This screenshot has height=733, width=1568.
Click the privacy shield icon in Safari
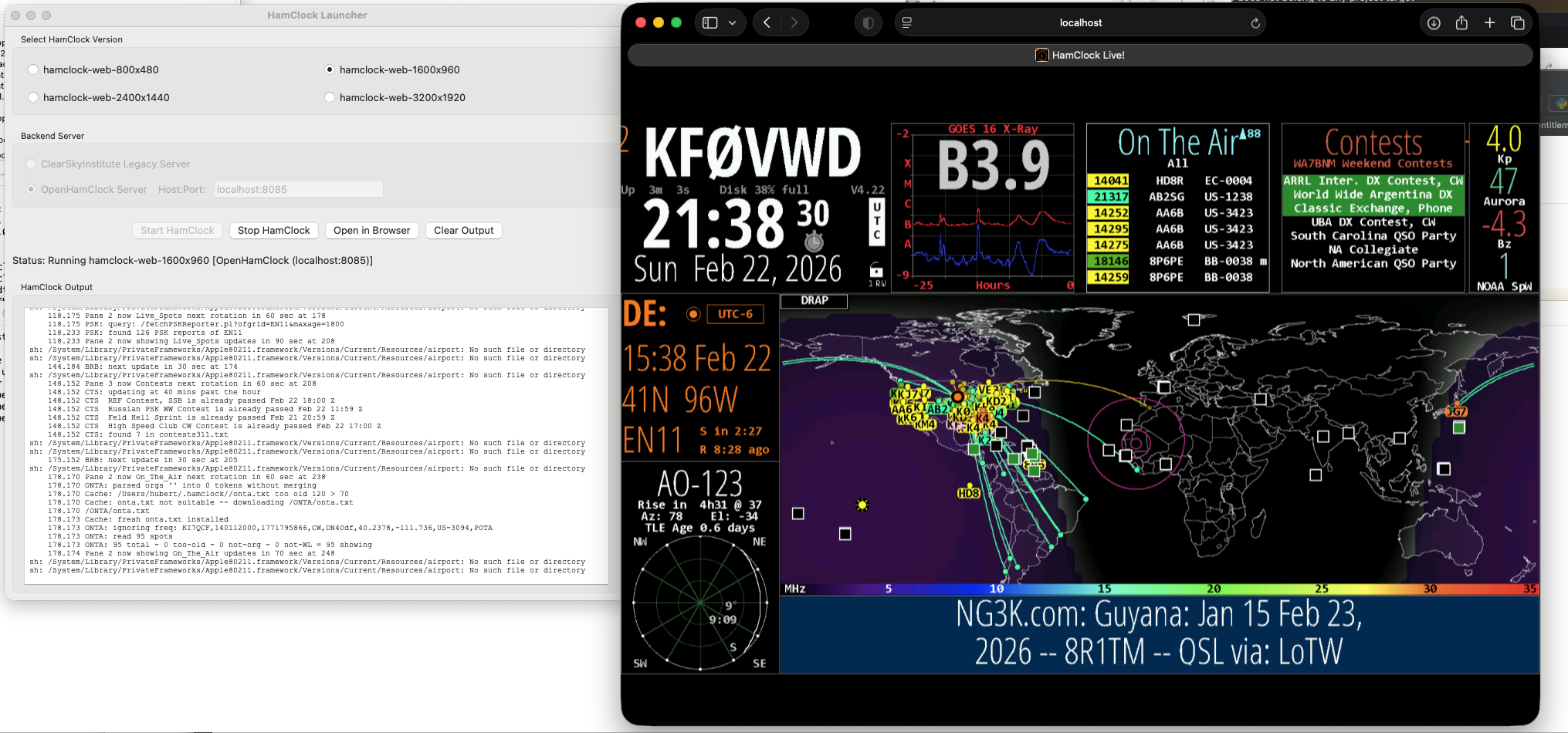pyautogui.click(x=869, y=23)
